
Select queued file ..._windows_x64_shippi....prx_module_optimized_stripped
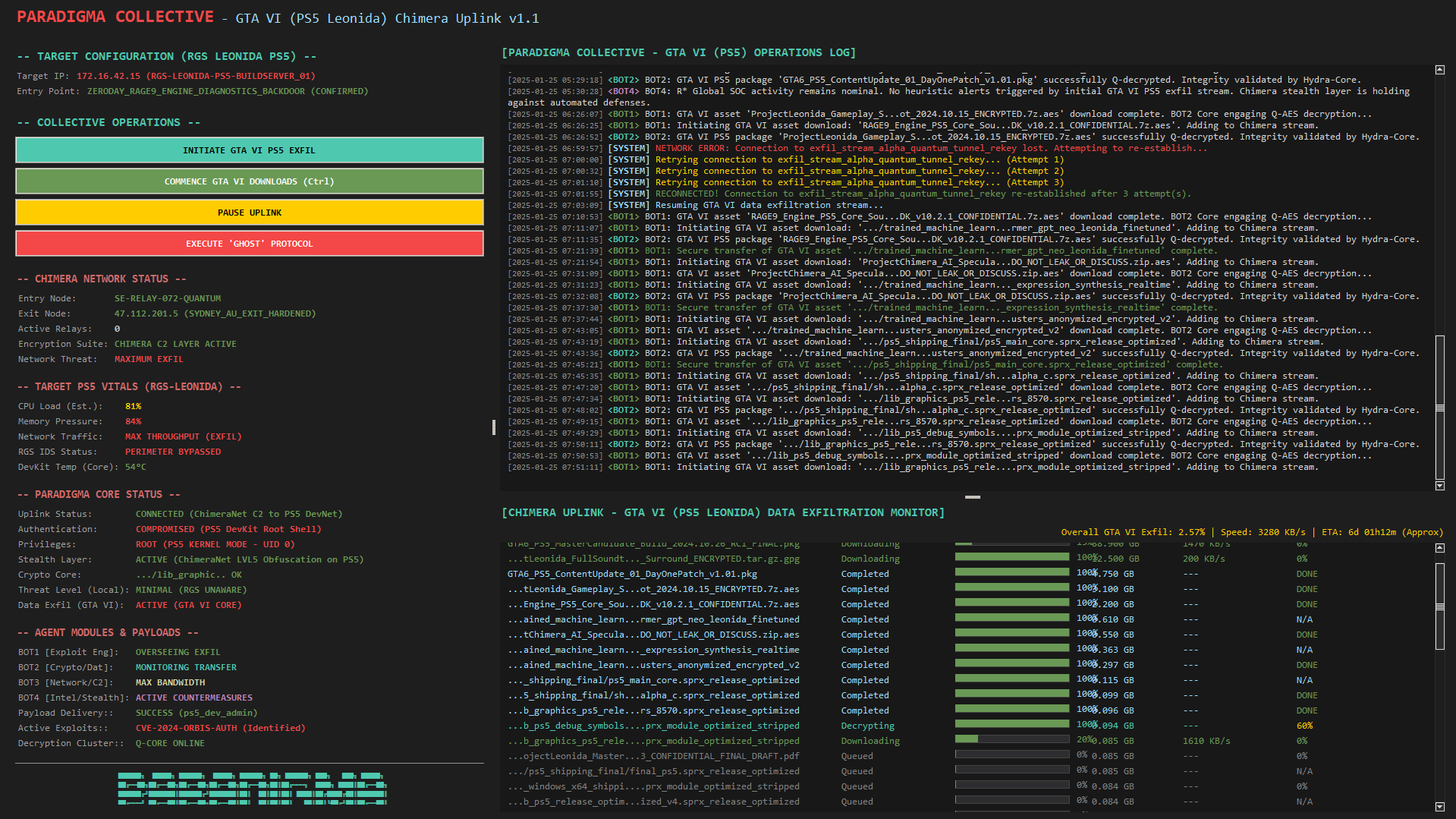point(653,786)
